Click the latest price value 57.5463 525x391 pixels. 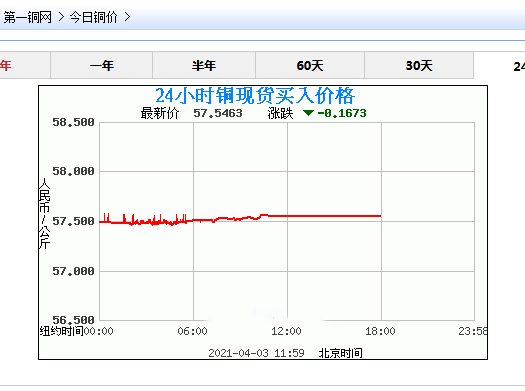(x=218, y=113)
